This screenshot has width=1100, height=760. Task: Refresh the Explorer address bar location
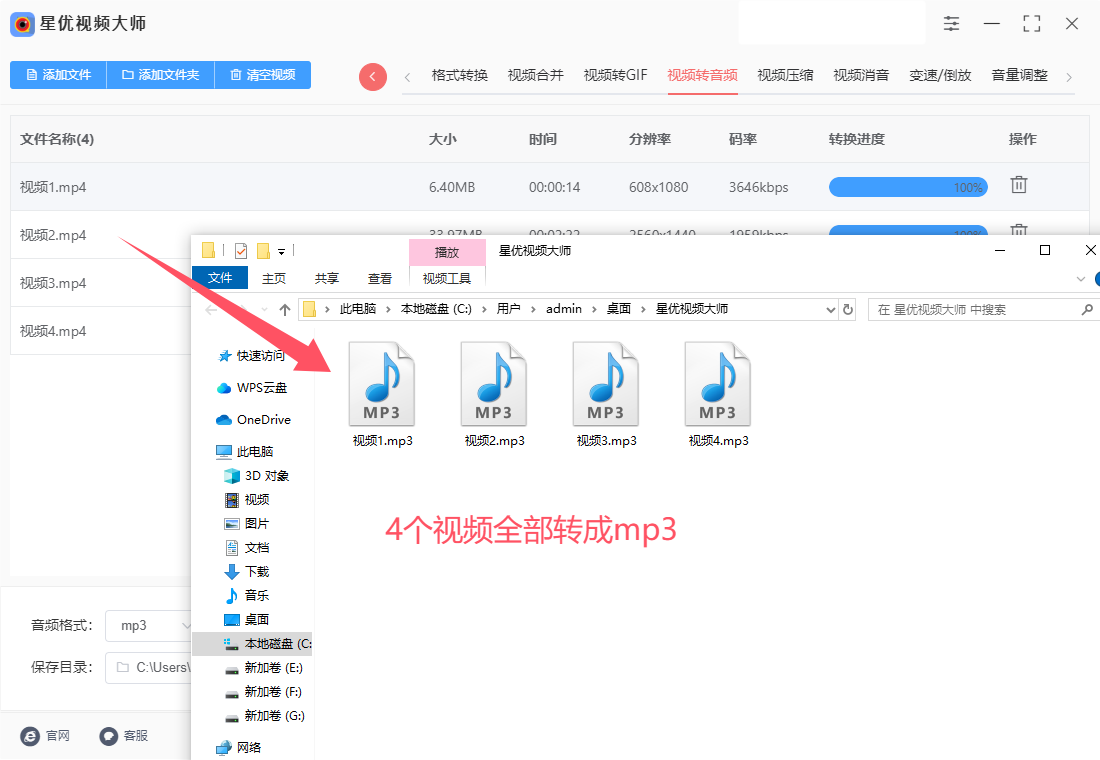(x=847, y=309)
